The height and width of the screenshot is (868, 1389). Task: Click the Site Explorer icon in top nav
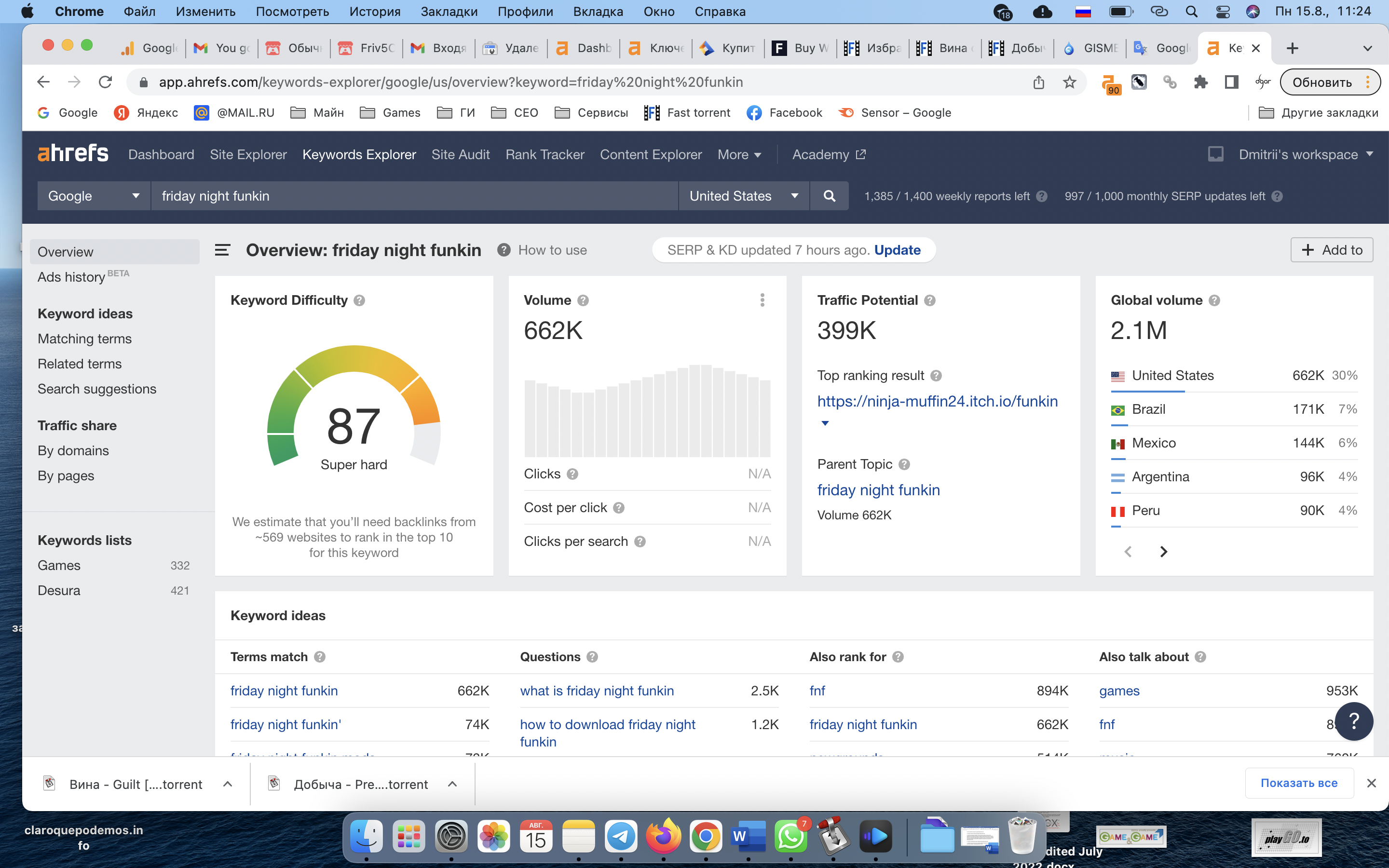coord(247,153)
